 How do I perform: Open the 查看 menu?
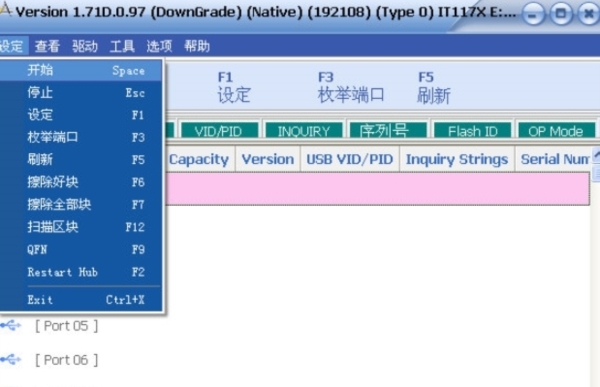coord(47,46)
